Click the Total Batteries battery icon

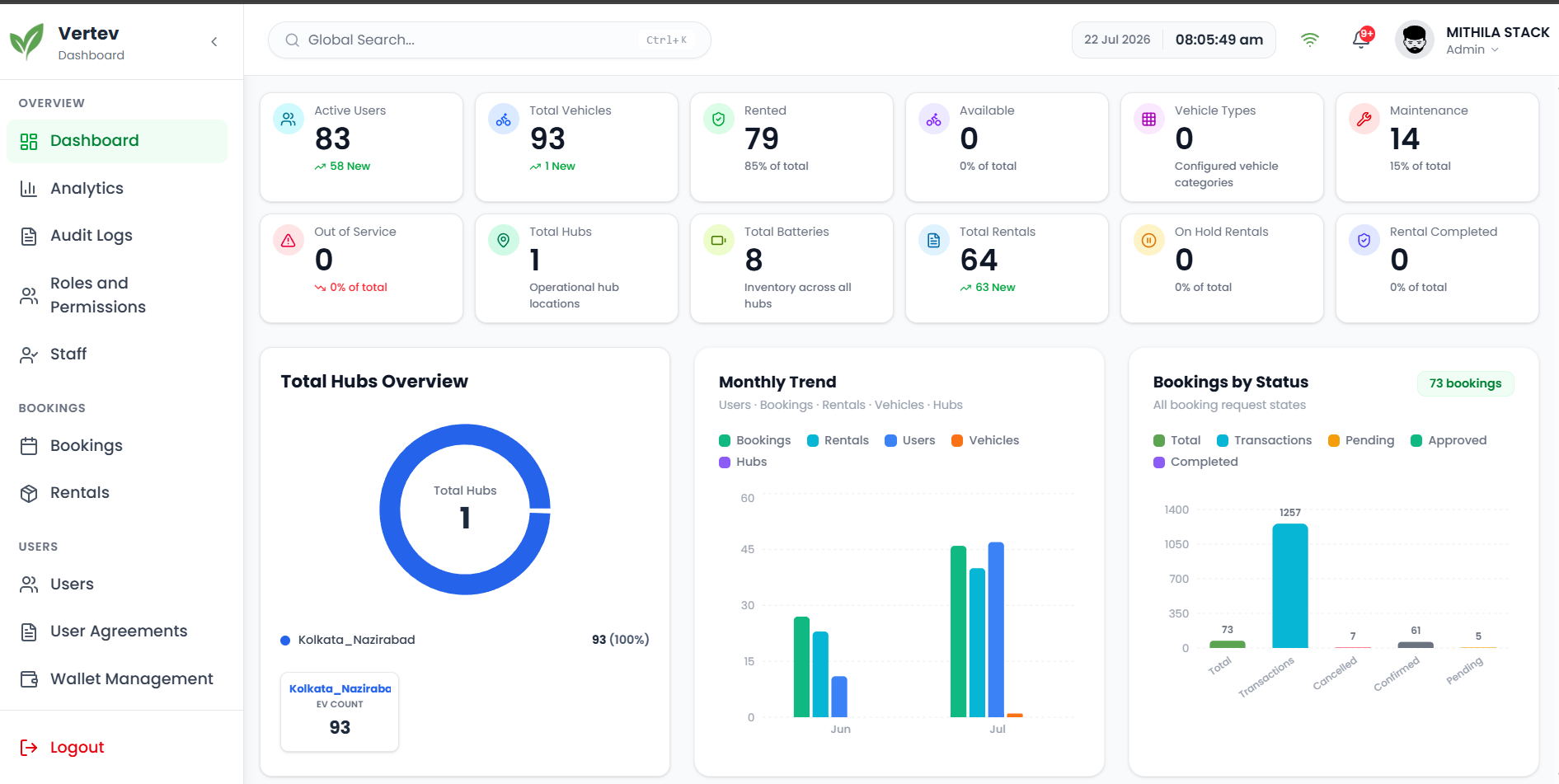pyautogui.click(x=719, y=240)
